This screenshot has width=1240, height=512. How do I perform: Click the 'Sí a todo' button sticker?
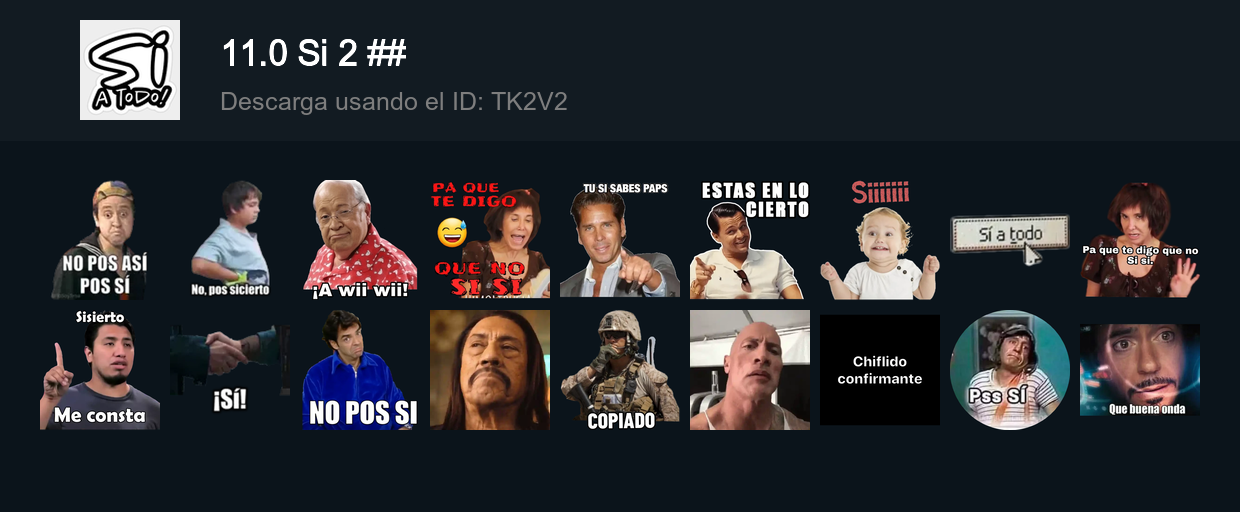[x=1010, y=240]
